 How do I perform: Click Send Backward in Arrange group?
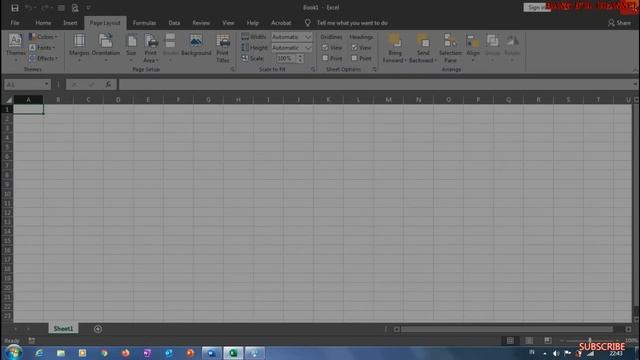pyautogui.click(x=423, y=49)
